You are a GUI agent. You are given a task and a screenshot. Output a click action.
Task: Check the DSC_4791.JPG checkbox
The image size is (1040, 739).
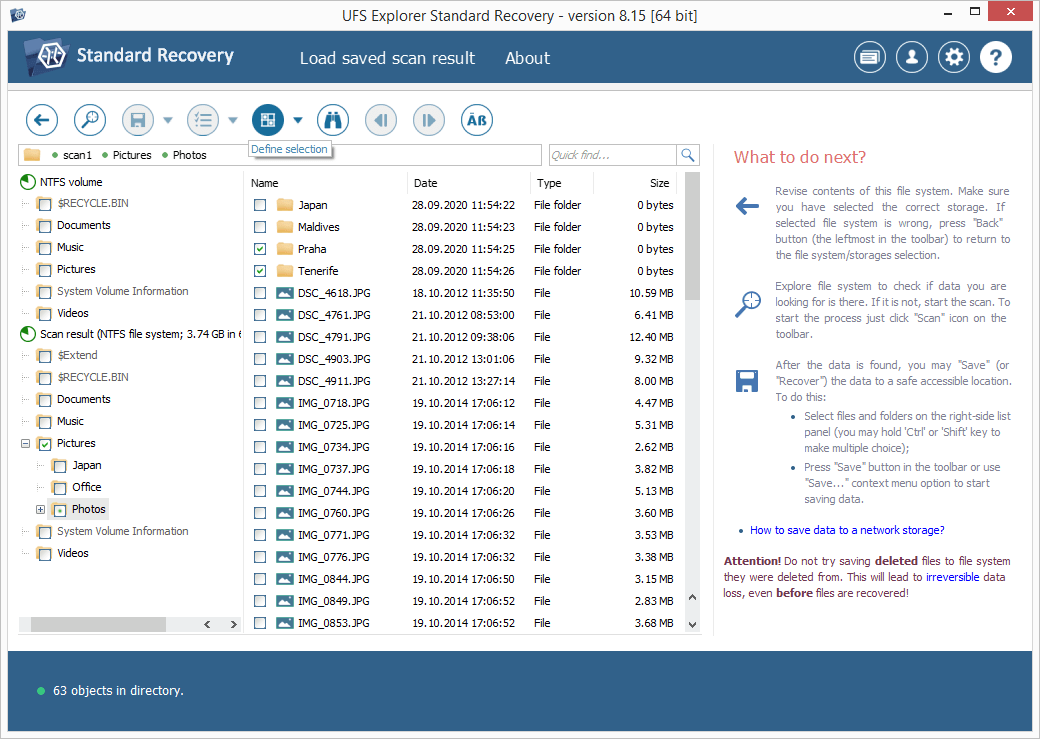pyautogui.click(x=260, y=337)
